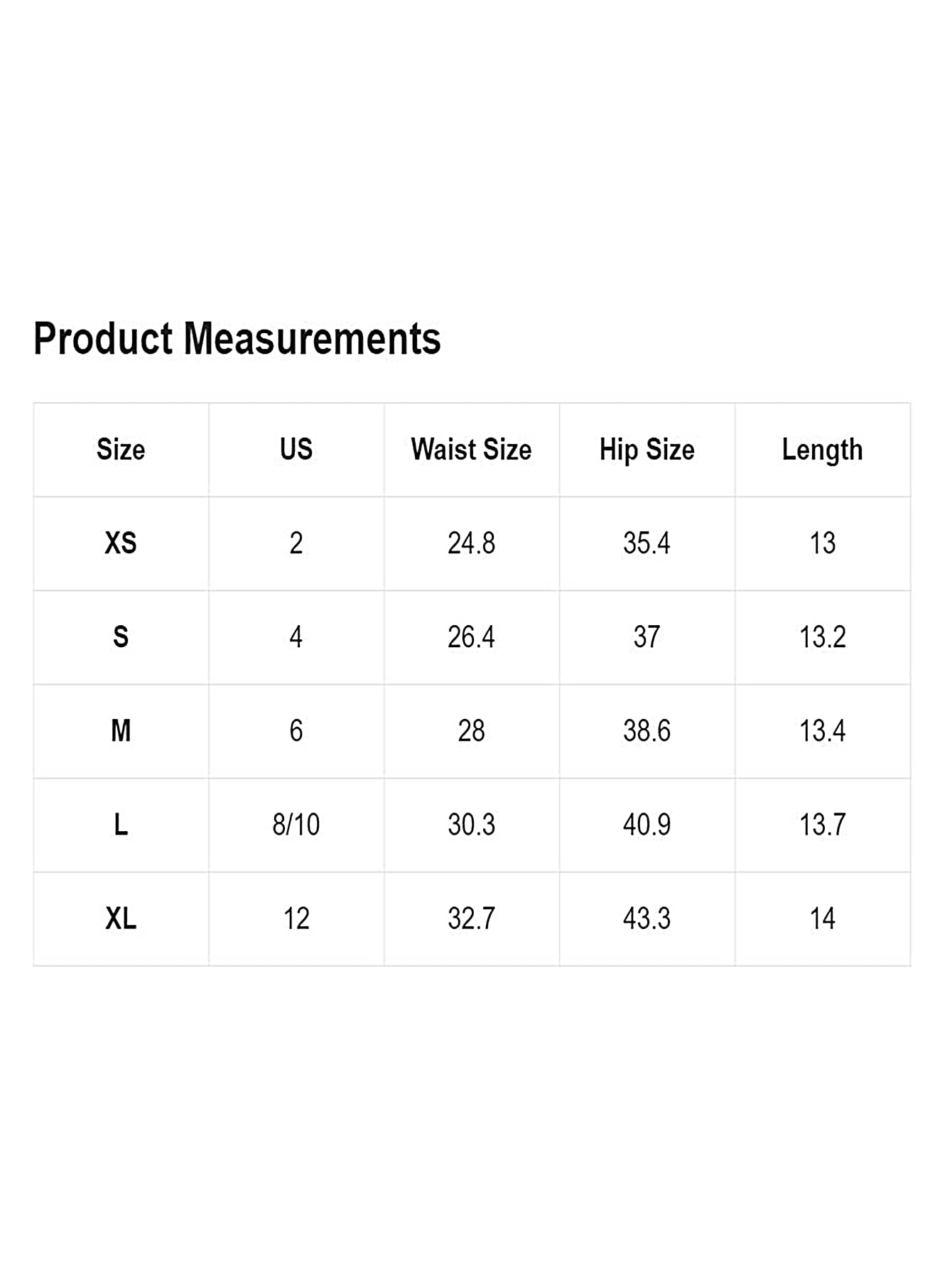Select the Size column header
Viewport: 952px width, 1268px height.
[121, 450]
